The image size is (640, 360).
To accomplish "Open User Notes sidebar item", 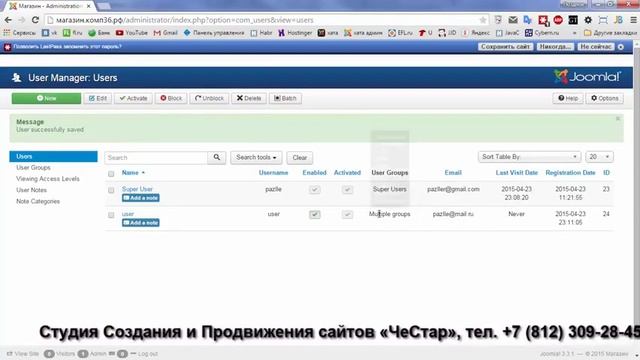I will point(31,190).
